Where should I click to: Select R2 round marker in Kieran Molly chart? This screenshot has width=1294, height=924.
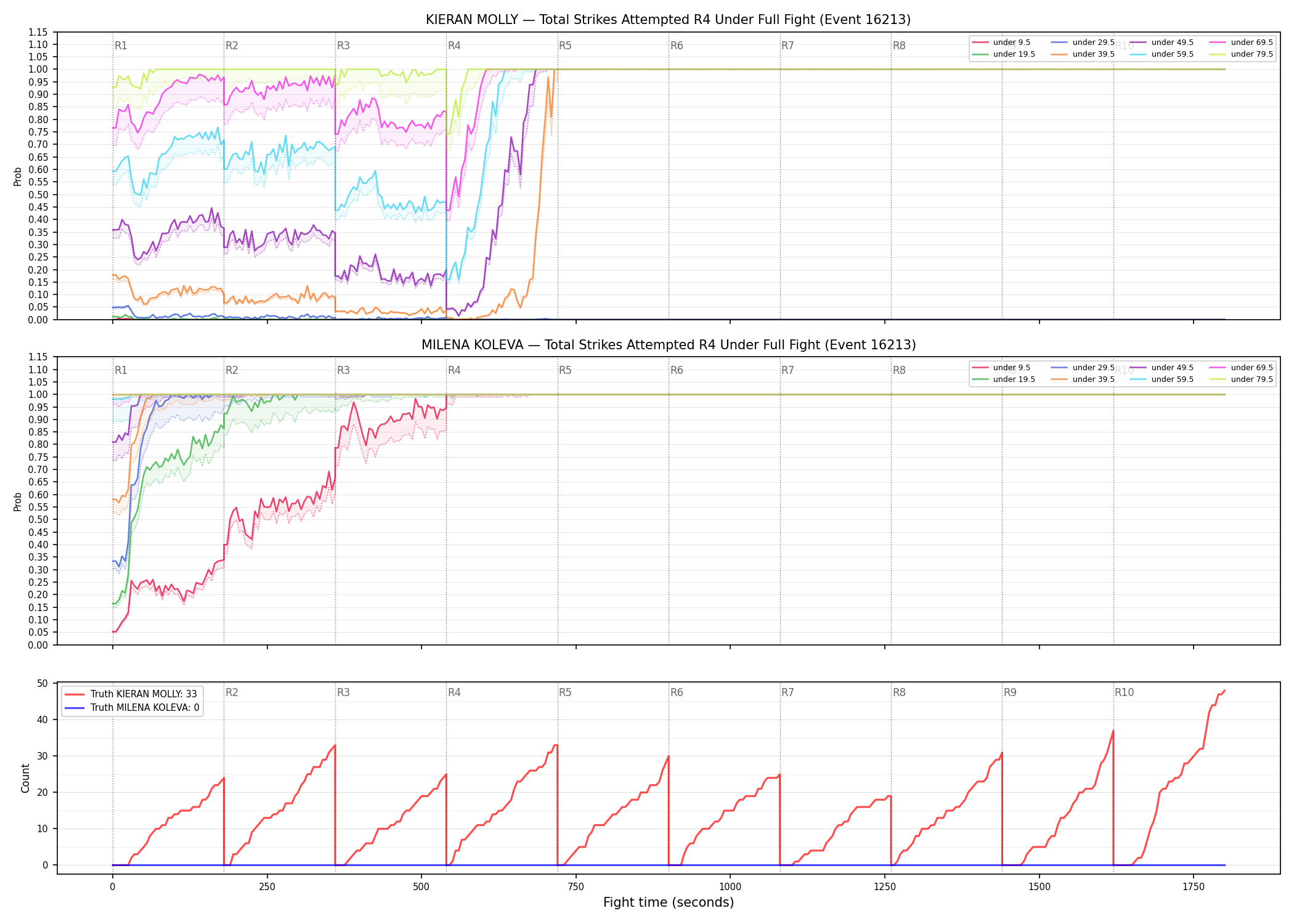[x=232, y=46]
